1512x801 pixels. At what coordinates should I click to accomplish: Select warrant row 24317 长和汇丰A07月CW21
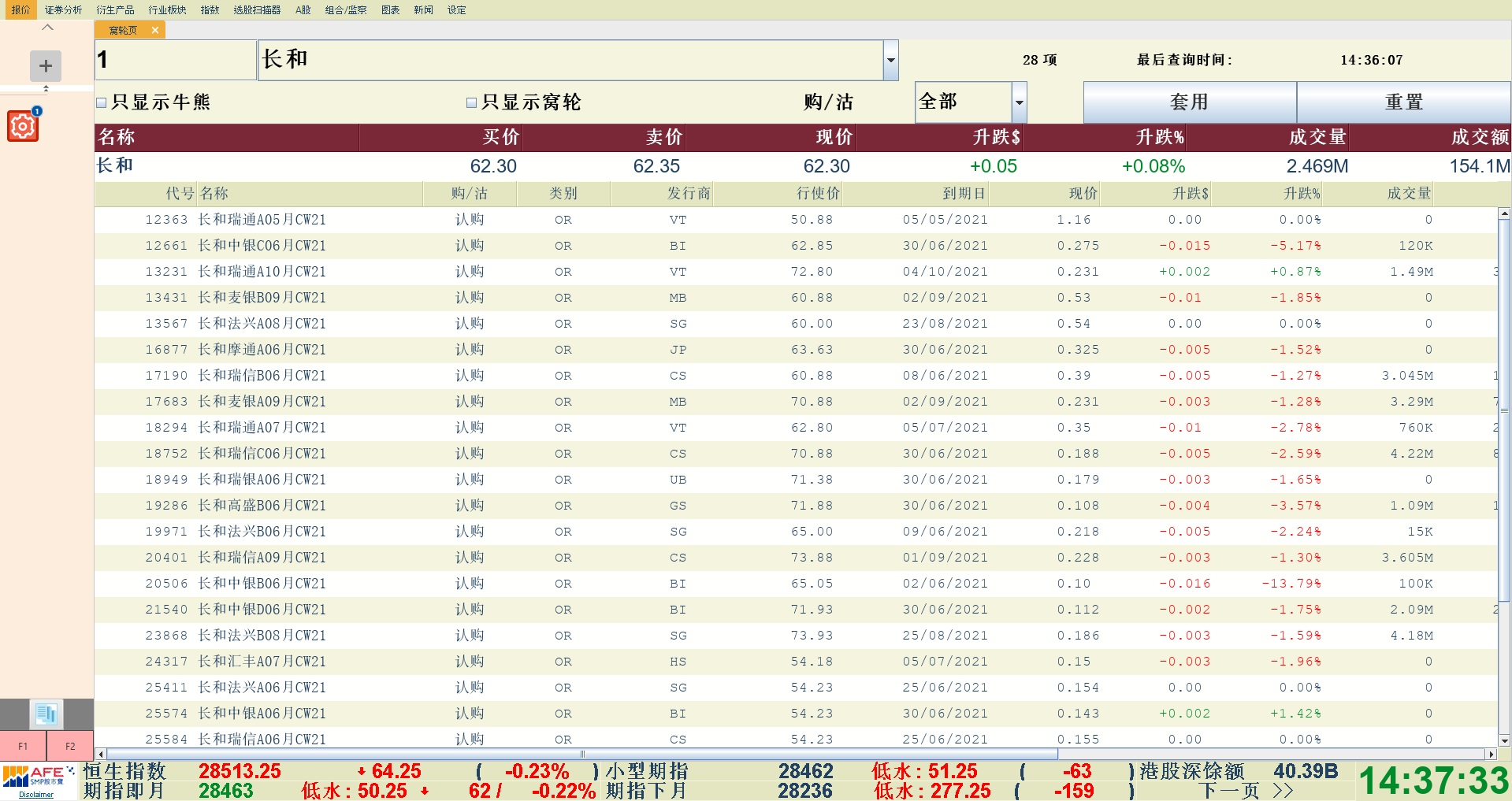(x=796, y=662)
